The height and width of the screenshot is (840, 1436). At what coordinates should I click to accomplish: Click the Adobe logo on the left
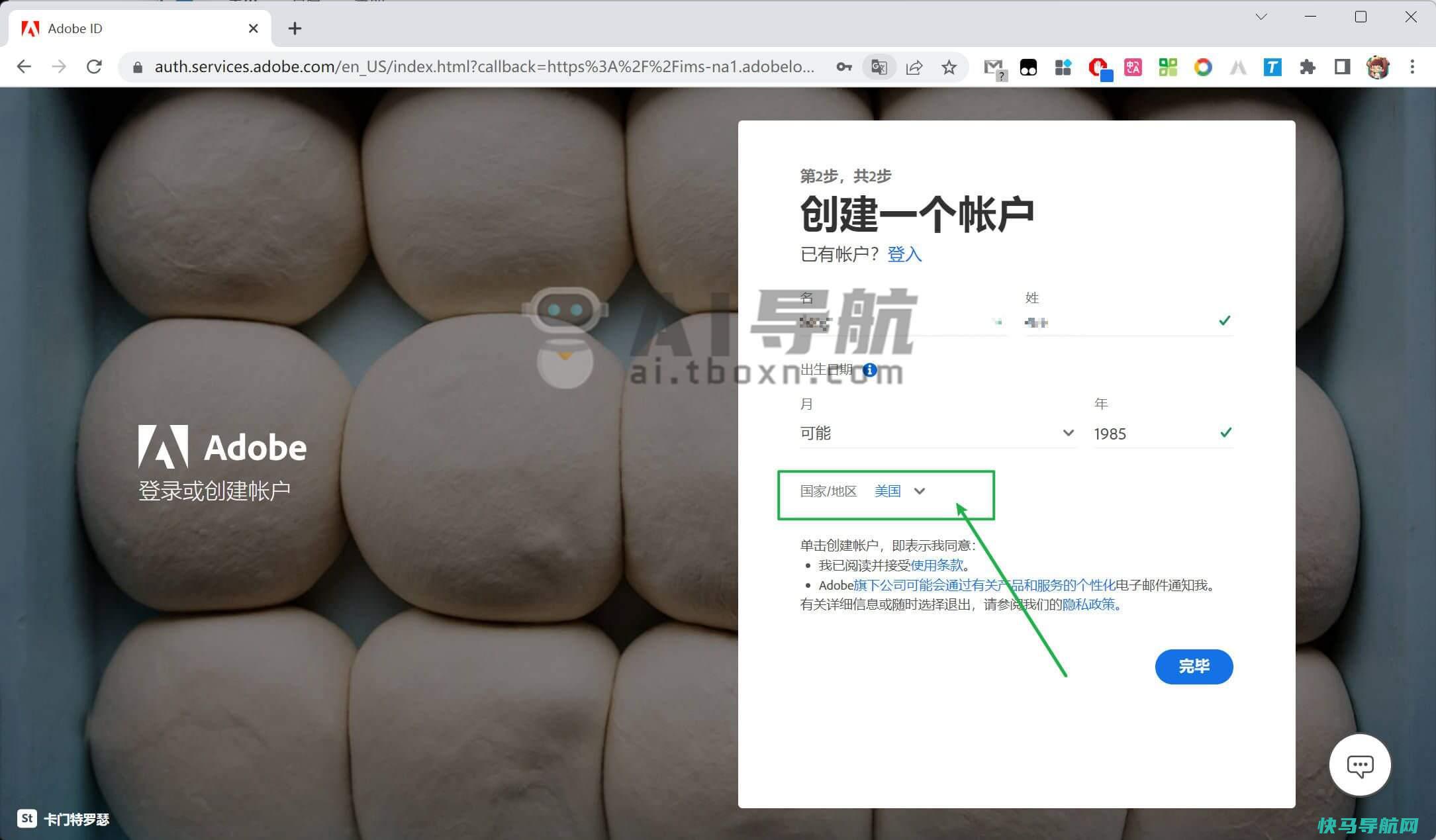[x=222, y=447]
